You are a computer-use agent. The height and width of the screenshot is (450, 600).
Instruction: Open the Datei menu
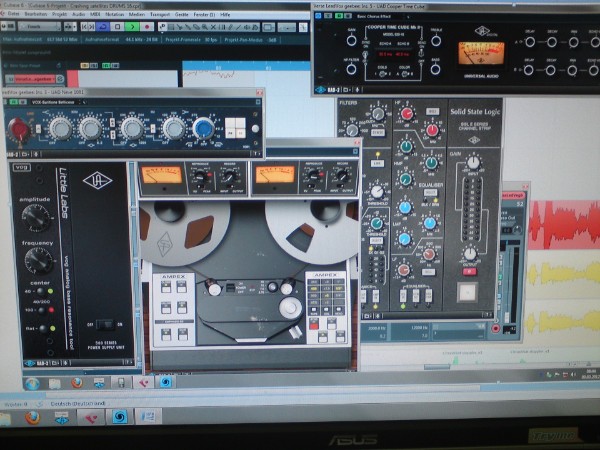coord(13,14)
